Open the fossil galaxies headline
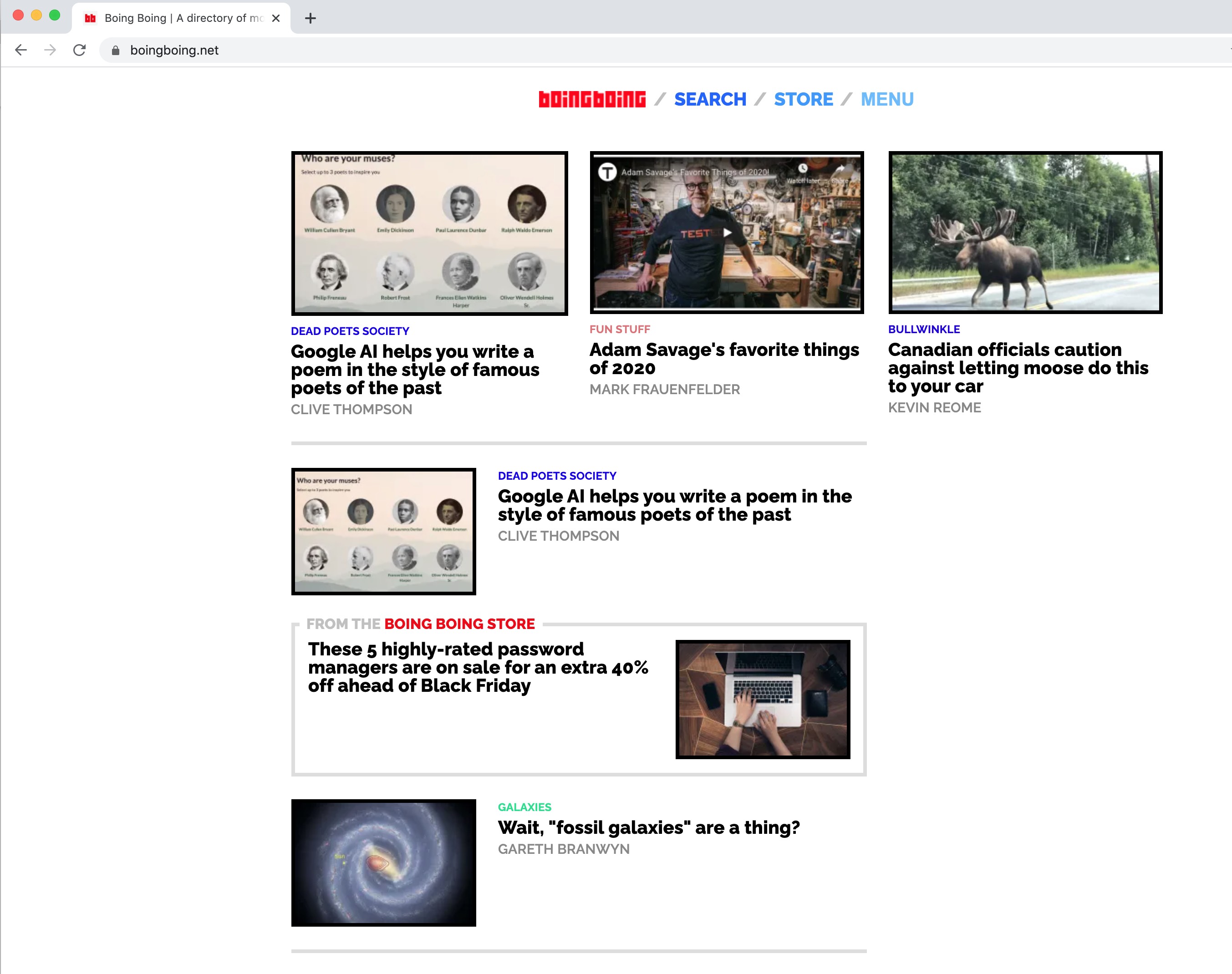This screenshot has height=974, width=1232. (x=649, y=827)
